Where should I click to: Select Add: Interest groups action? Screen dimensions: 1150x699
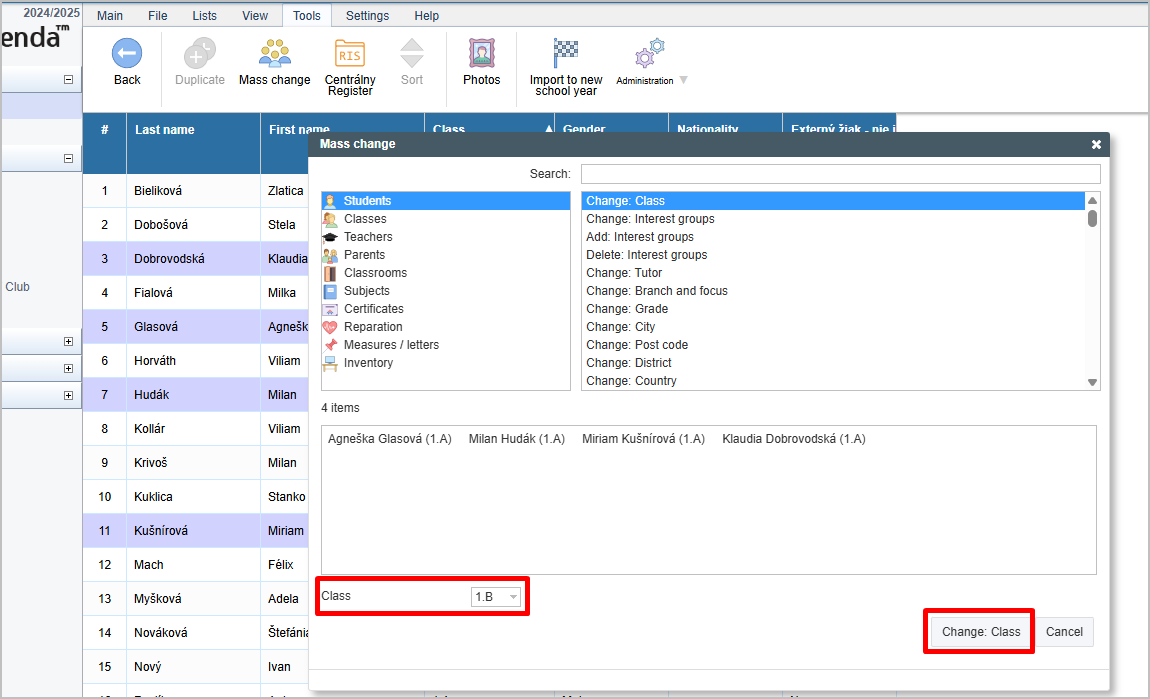[833, 237]
